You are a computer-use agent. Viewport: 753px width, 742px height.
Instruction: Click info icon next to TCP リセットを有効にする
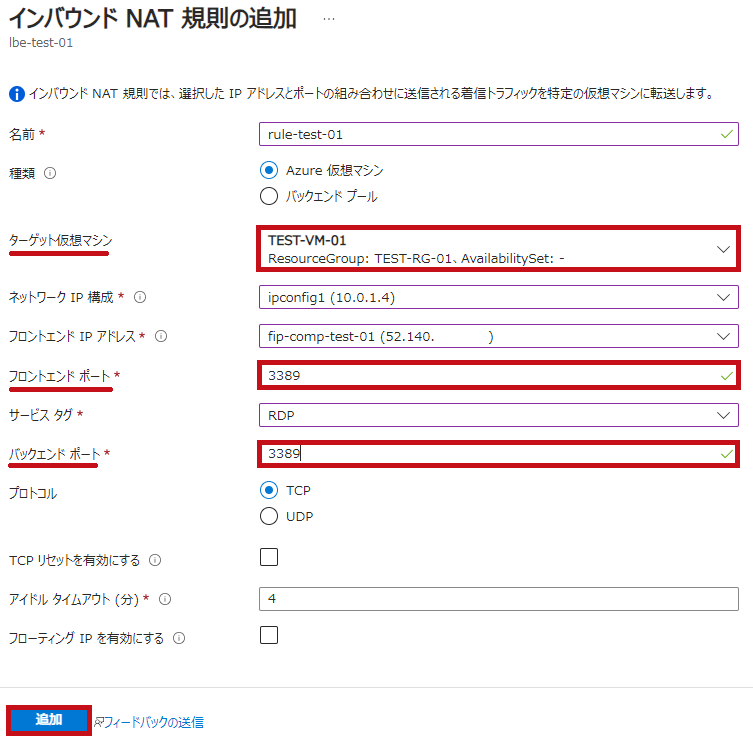[x=155, y=560]
